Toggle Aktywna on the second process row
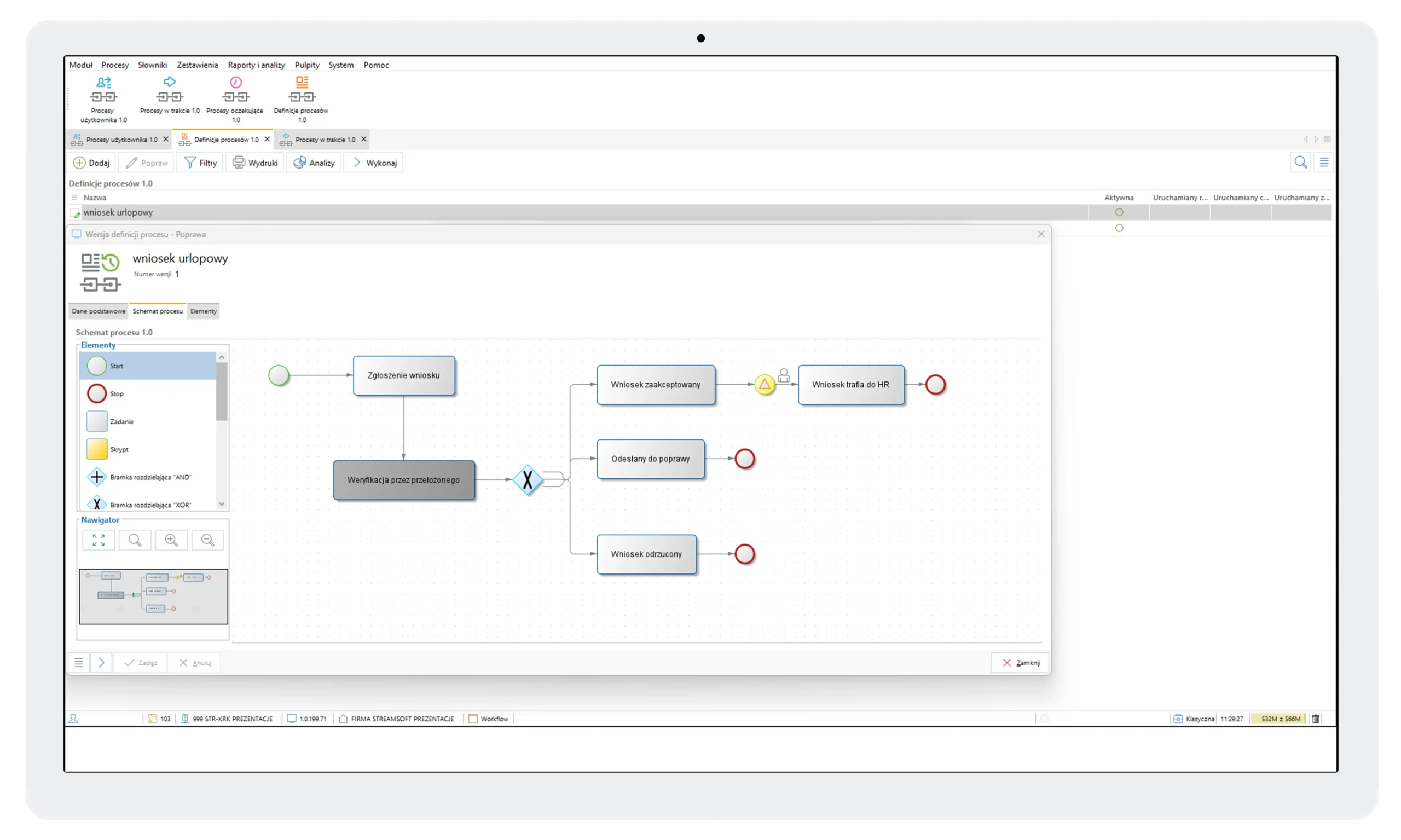The image size is (1401, 840). [1120, 228]
